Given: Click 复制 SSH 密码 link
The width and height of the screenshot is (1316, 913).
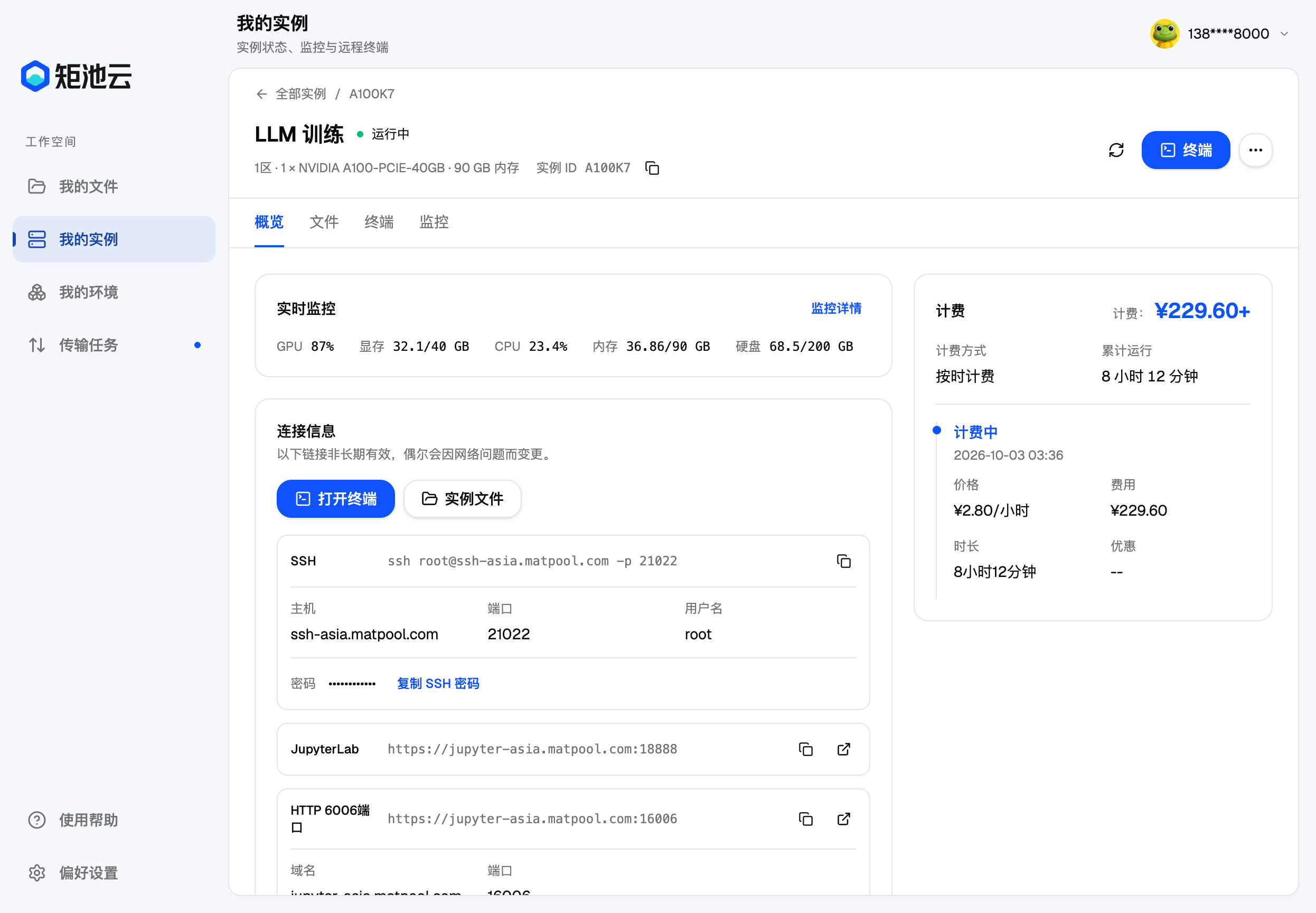Looking at the screenshot, I should click(438, 684).
